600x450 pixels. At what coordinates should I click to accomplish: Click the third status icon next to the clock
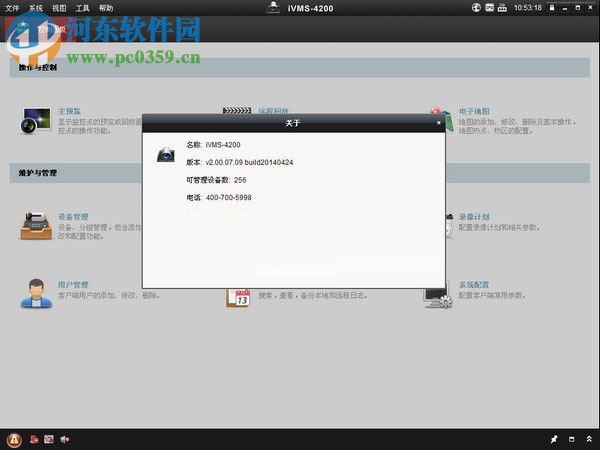[x=502, y=8]
